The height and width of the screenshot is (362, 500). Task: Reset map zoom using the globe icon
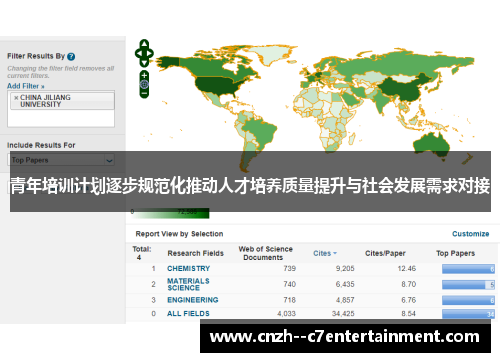tap(144, 84)
